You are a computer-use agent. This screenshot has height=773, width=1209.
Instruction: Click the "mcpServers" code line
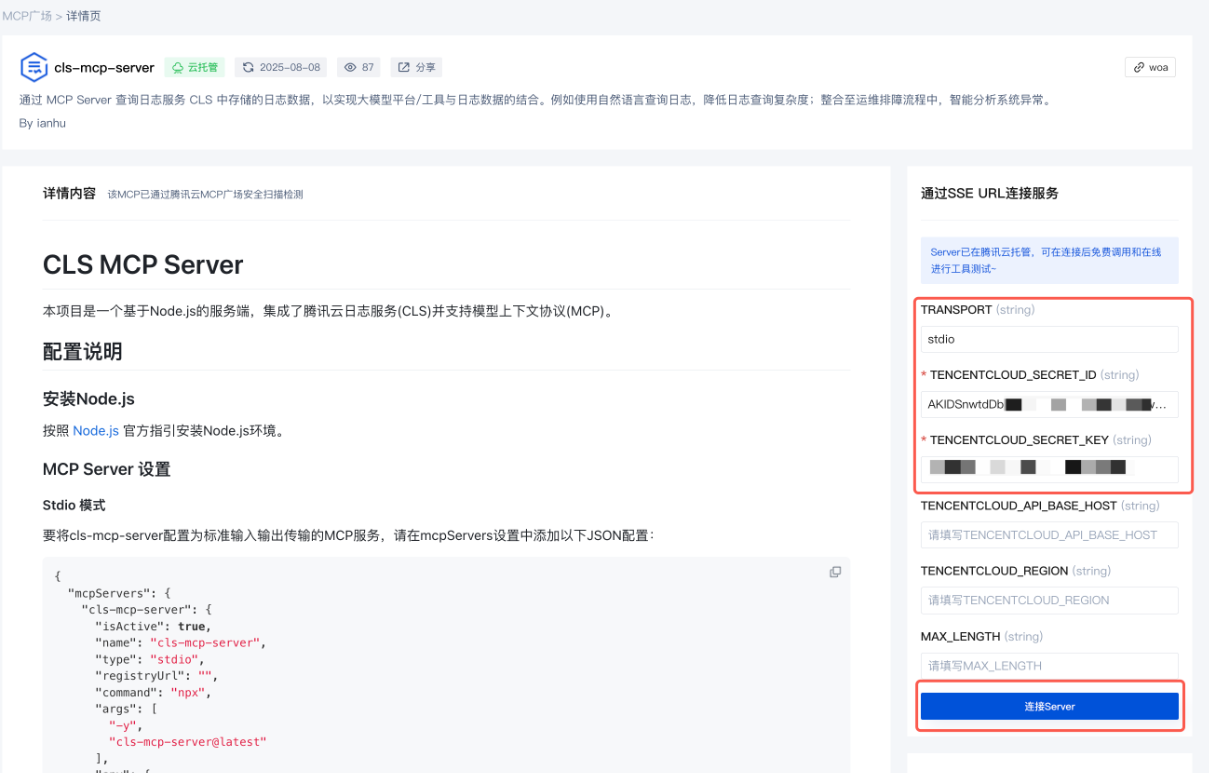tap(119, 593)
